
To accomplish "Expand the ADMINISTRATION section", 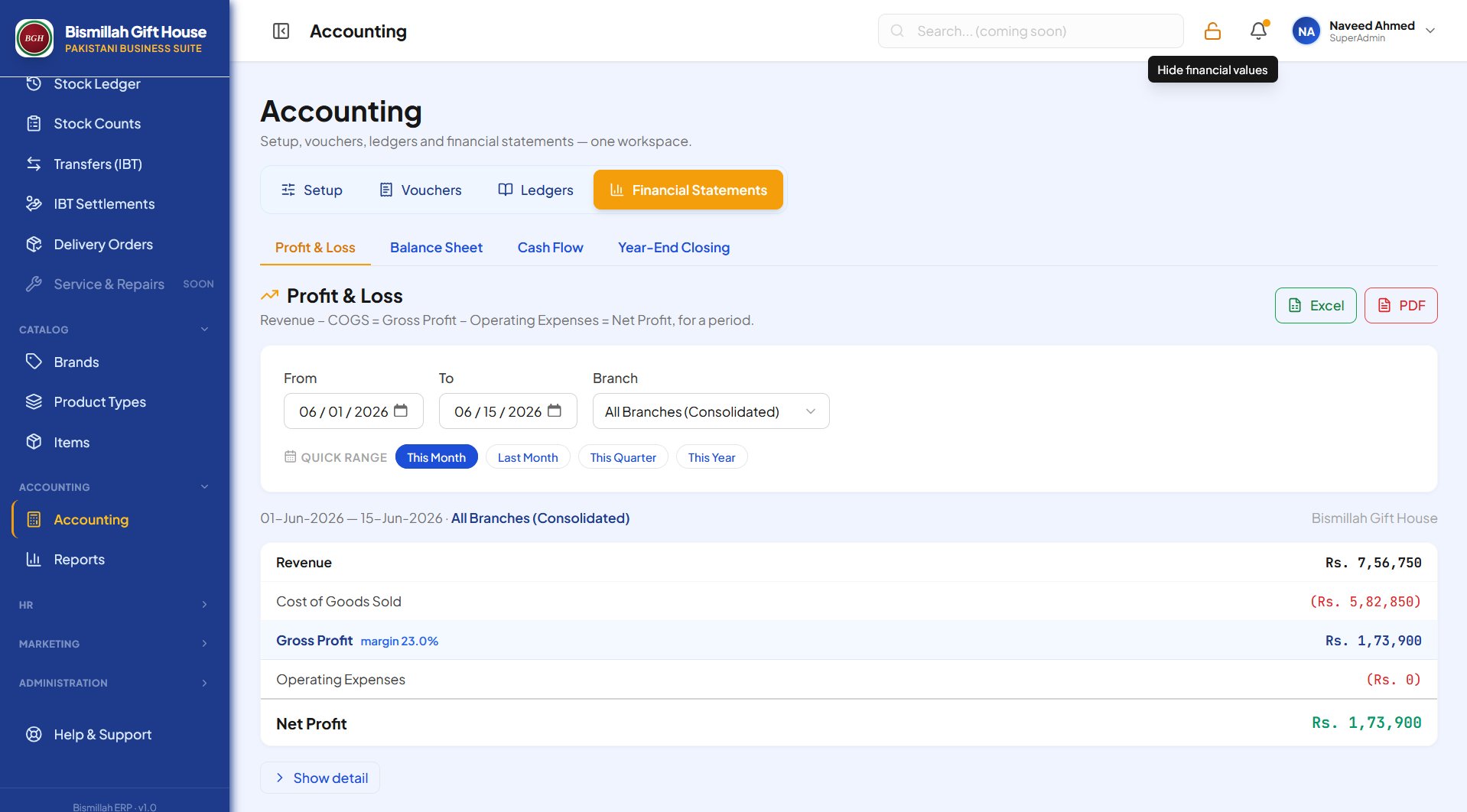I will tap(204, 683).
